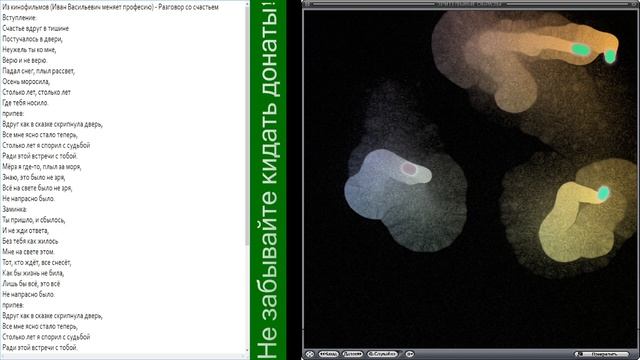Image resolution: width=640 pixels, height=360 pixels.
Task: Click the green spot inside the yellow blob
Action: click(x=603, y=193)
